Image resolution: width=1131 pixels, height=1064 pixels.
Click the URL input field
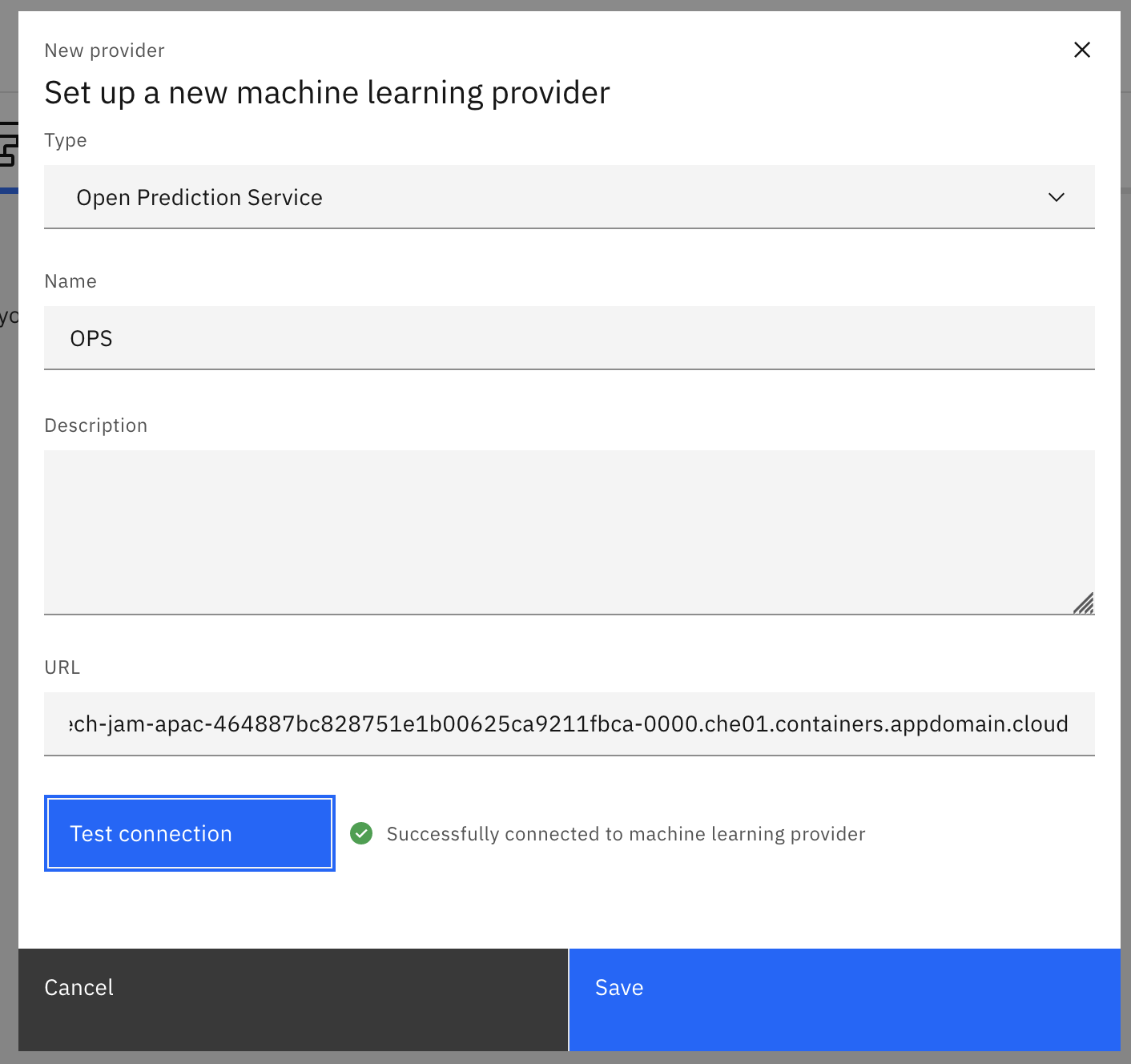(569, 724)
